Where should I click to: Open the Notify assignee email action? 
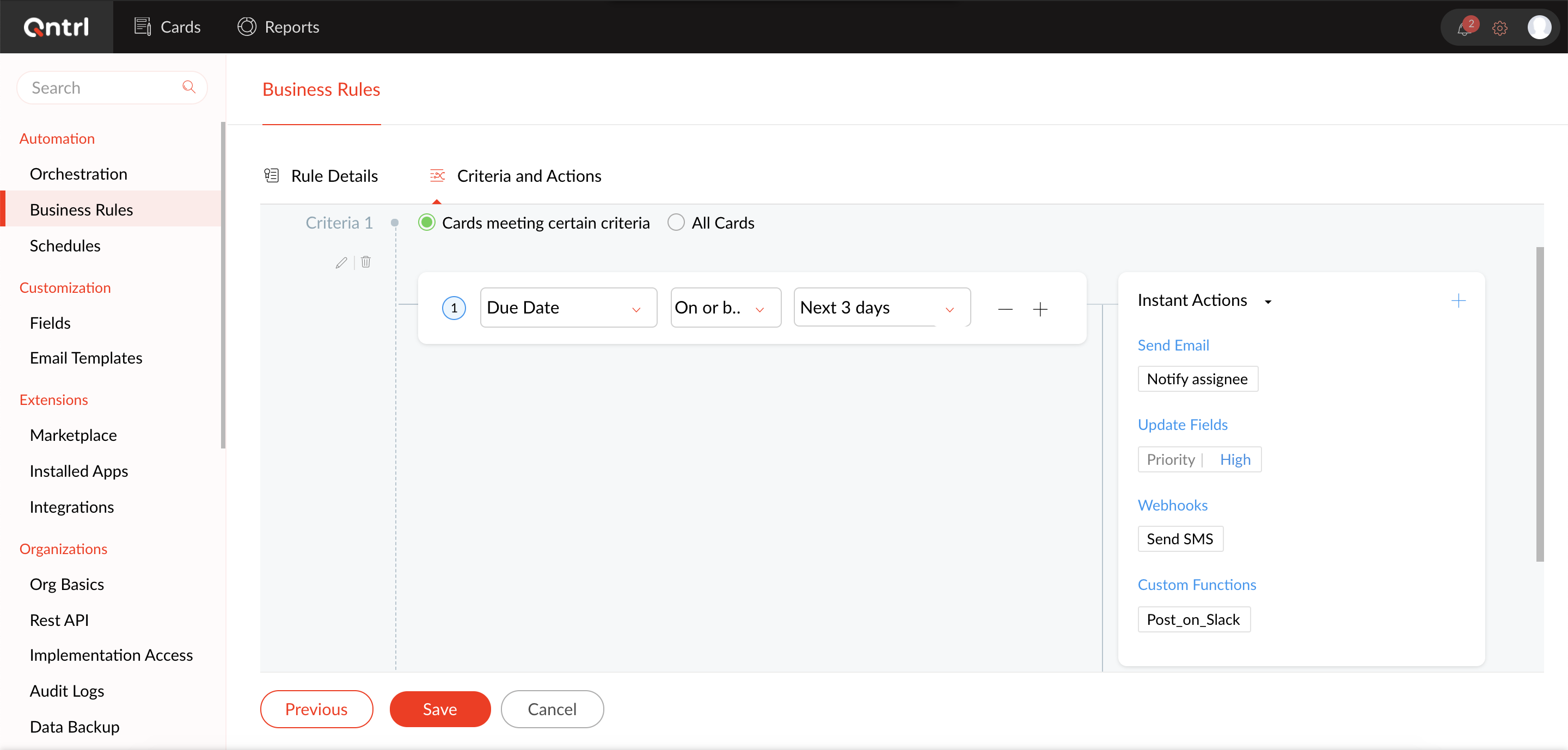[x=1197, y=379]
